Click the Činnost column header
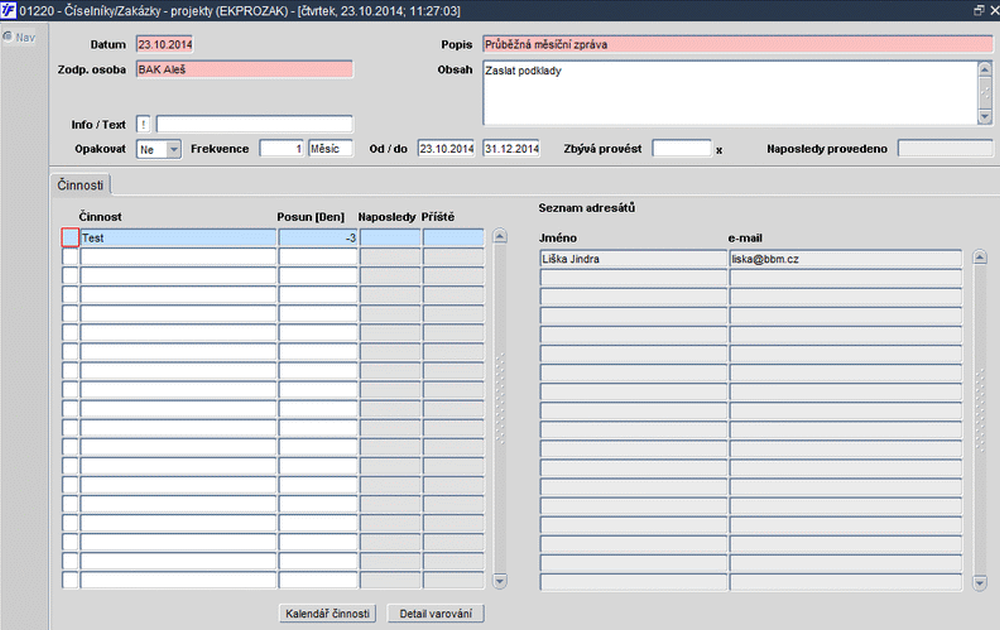The height and width of the screenshot is (630, 1000). (x=100, y=217)
